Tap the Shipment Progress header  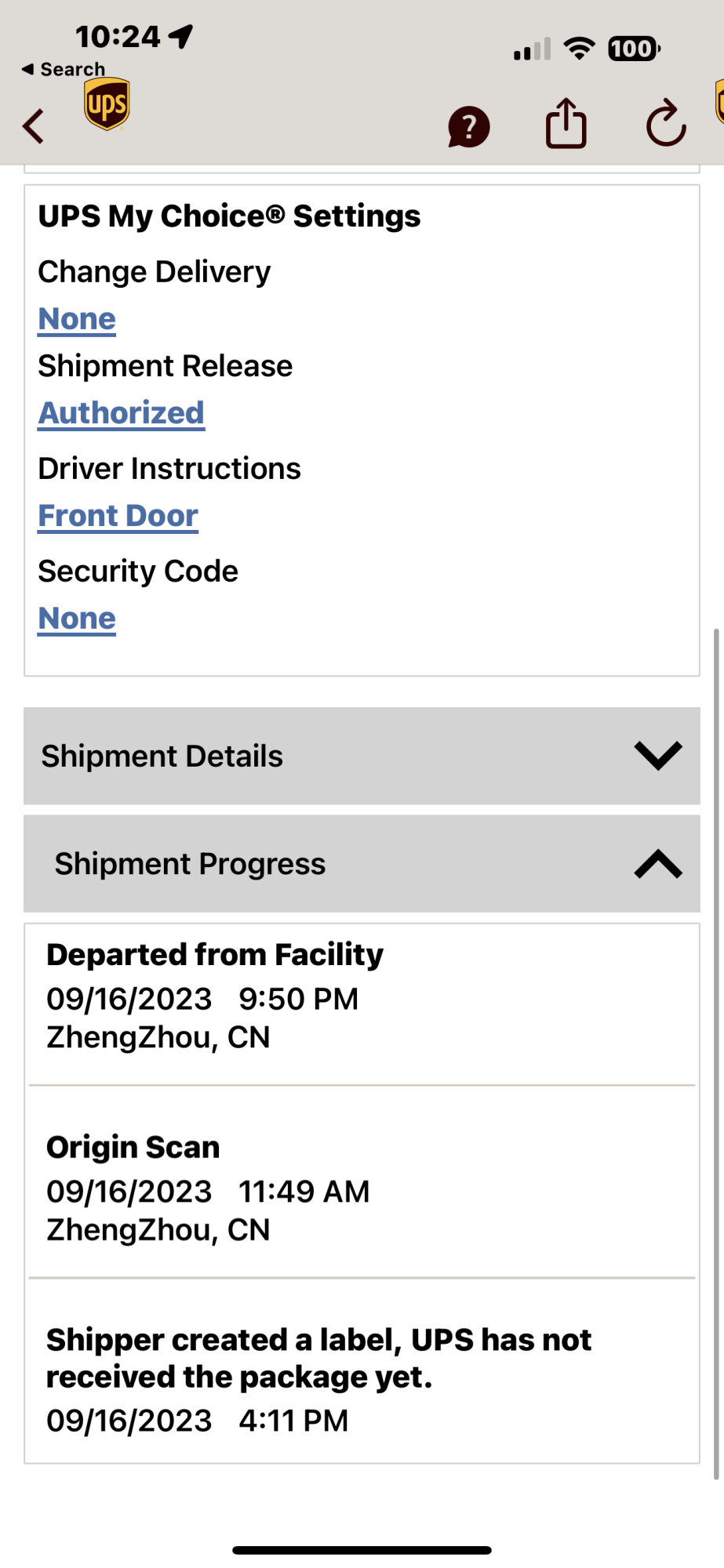190,864
